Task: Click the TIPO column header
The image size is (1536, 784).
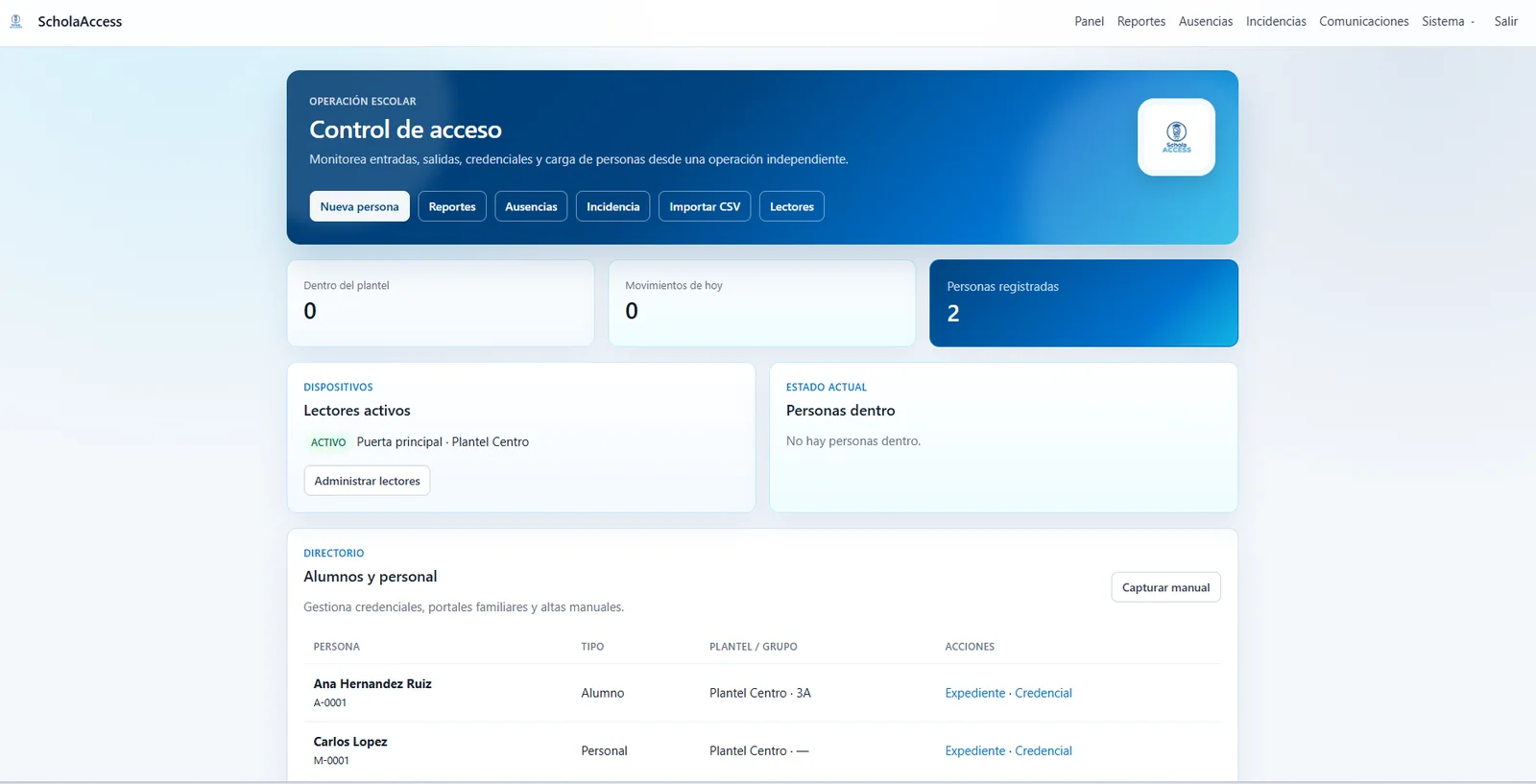Action: pyautogui.click(x=592, y=647)
